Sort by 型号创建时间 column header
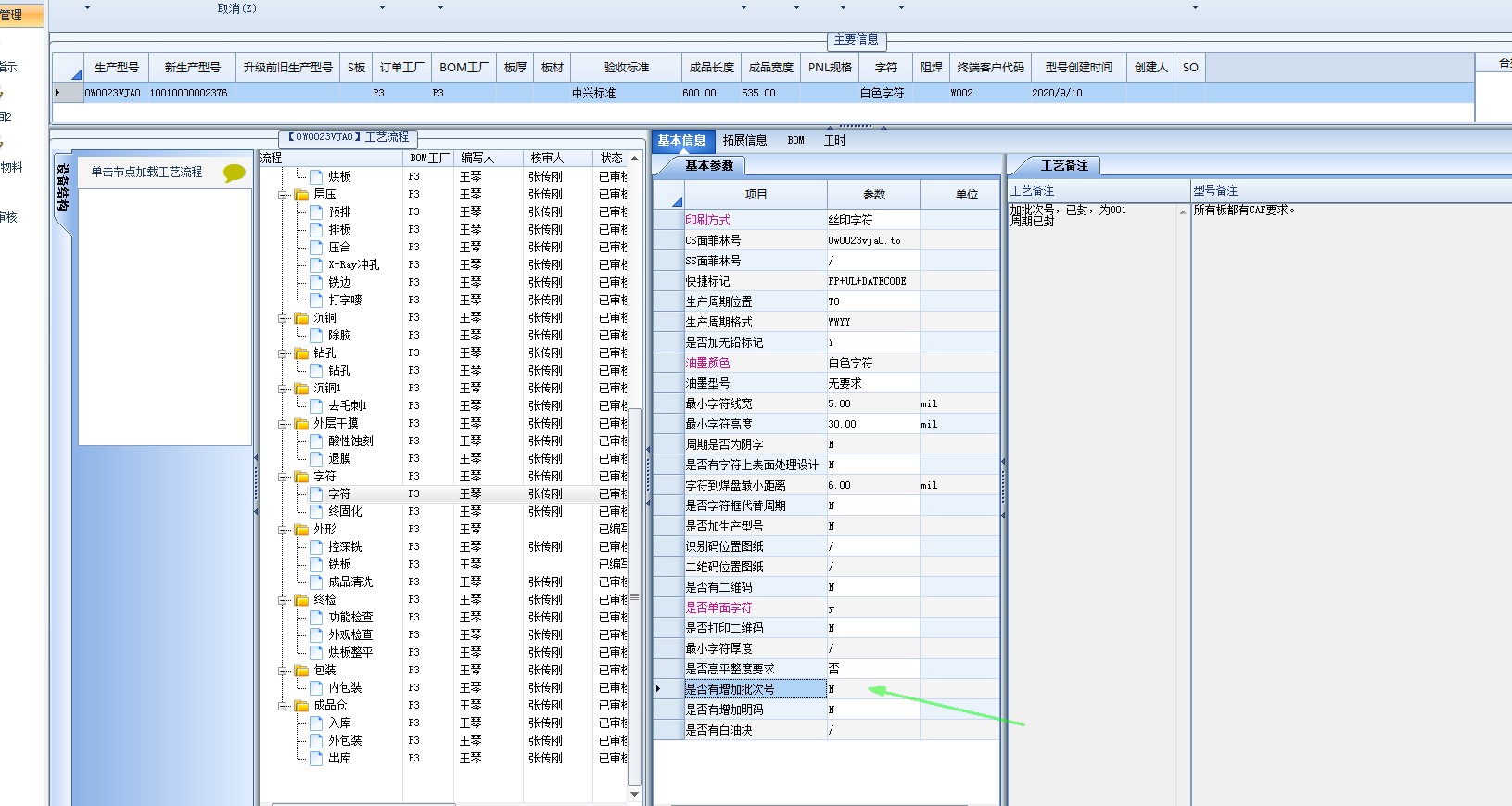The height and width of the screenshot is (806, 1512). [1079, 68]
